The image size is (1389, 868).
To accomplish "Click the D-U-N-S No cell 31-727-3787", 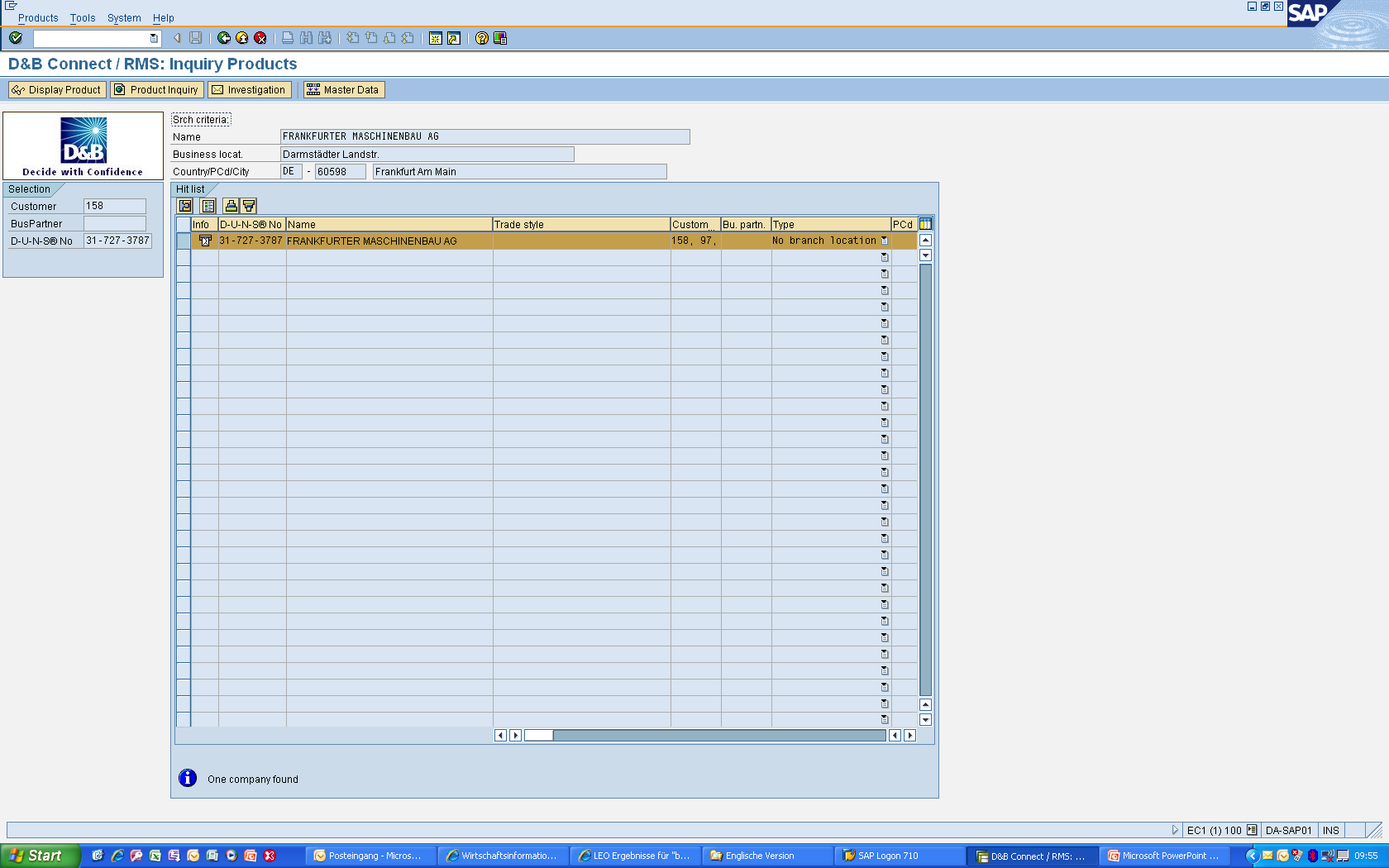I will [x=251, y=241].
